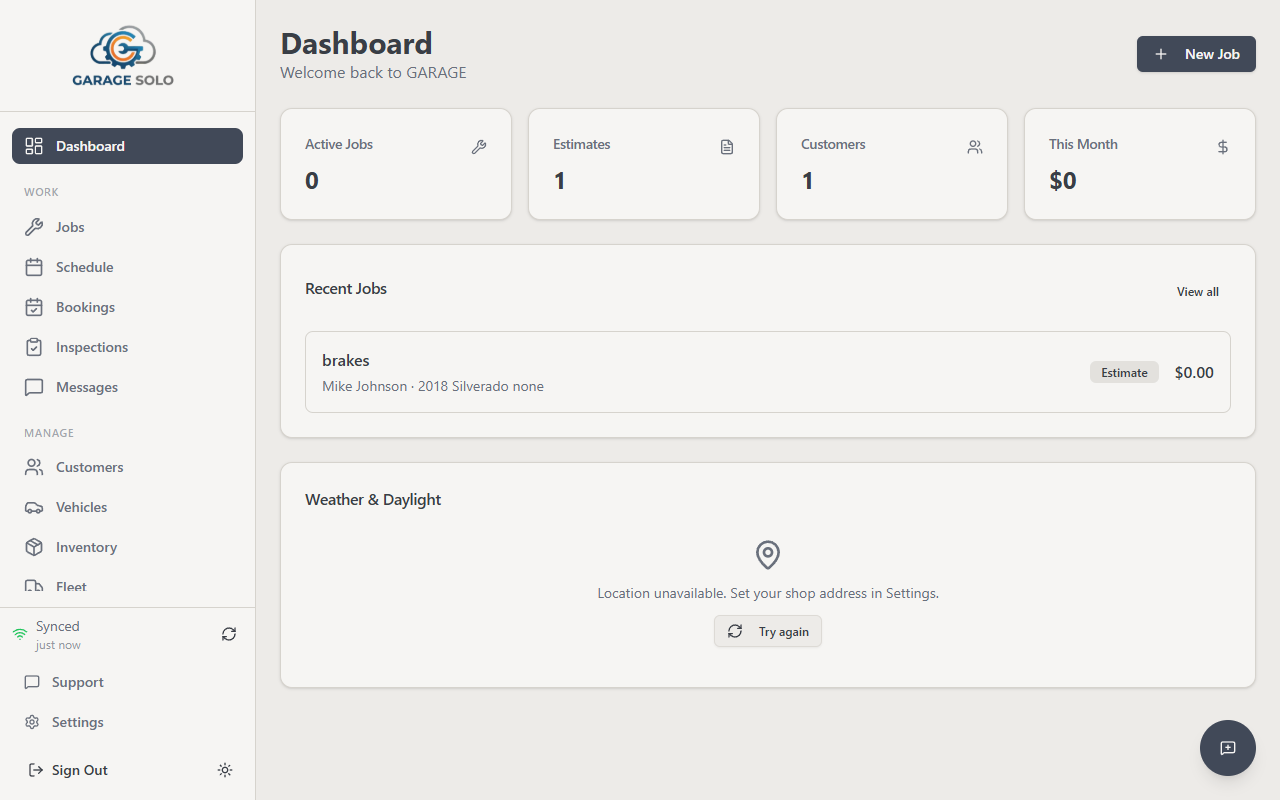Viewport: 1280px width, 800px height.
Task: Click Try again for weather location
Action: tap(768, 631)
